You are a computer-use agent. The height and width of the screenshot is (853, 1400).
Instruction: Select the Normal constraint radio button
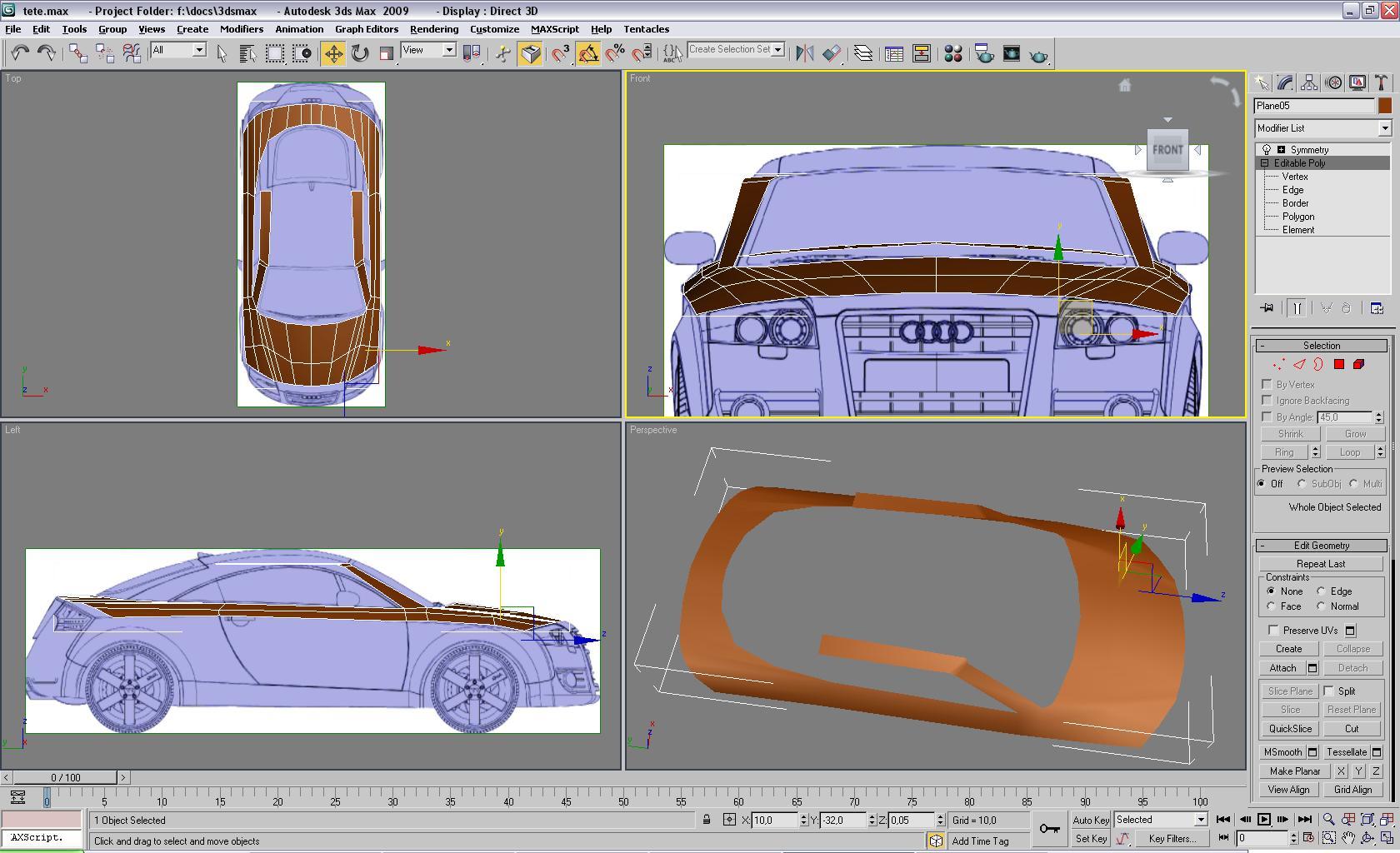(1321, 606)
